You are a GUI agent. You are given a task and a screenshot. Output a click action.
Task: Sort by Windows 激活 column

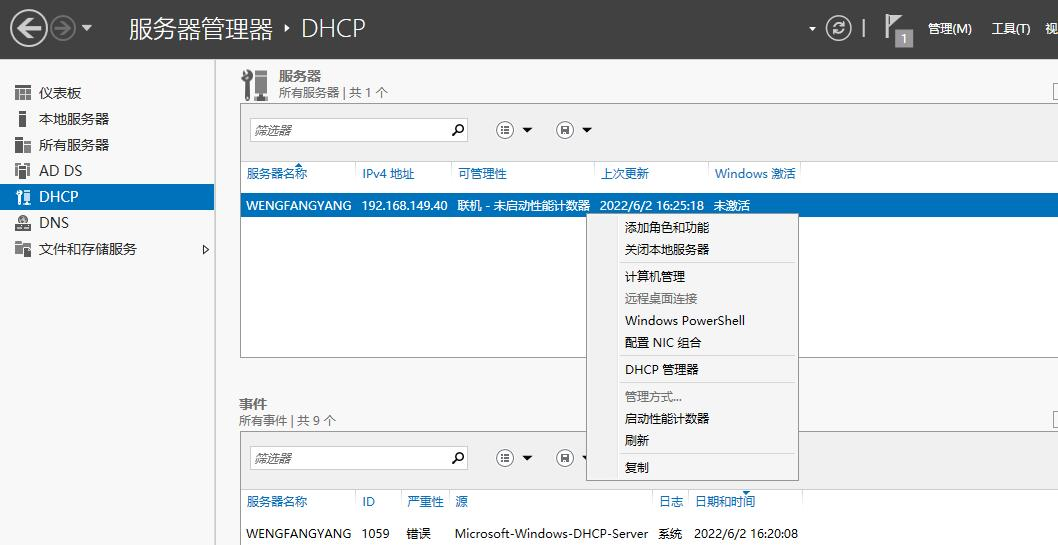click(x=754, y=173)
